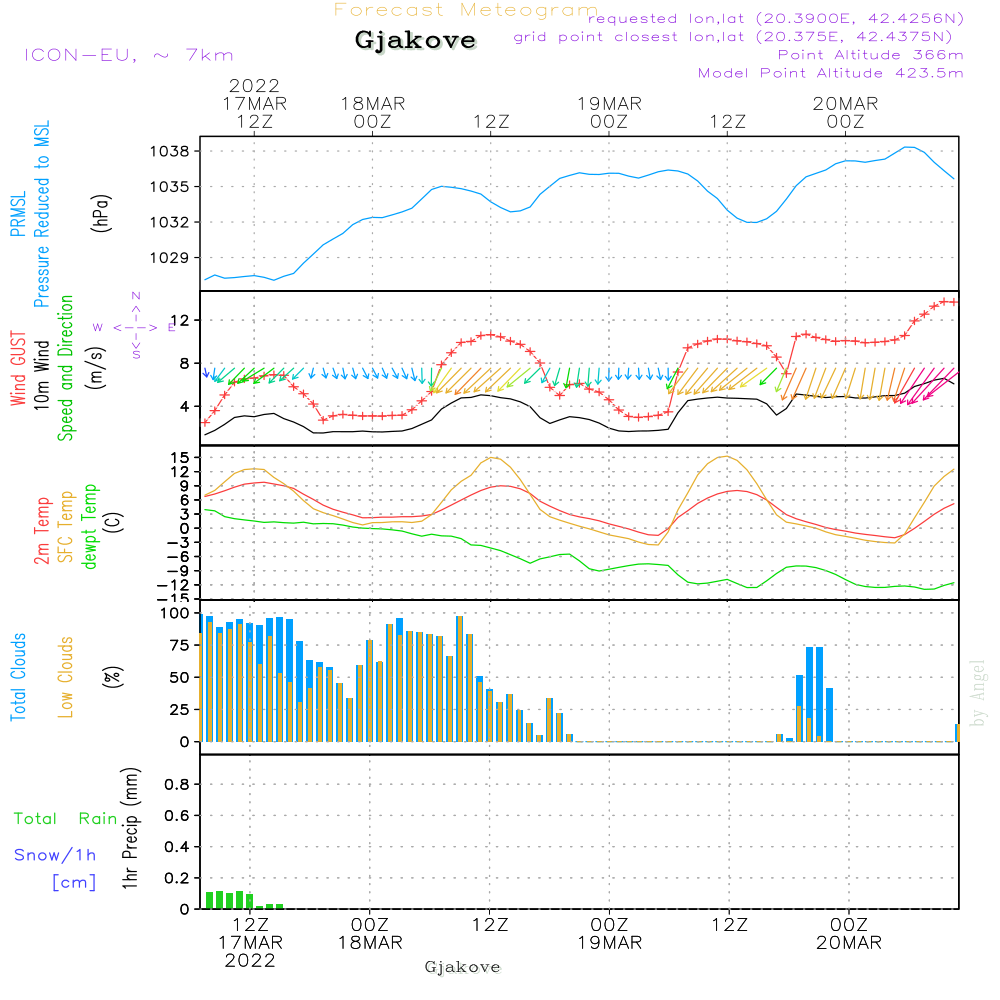The image size is (1000, 1000).
Task: Select the 25 value on cloud axis
Action: click(180, 710)
